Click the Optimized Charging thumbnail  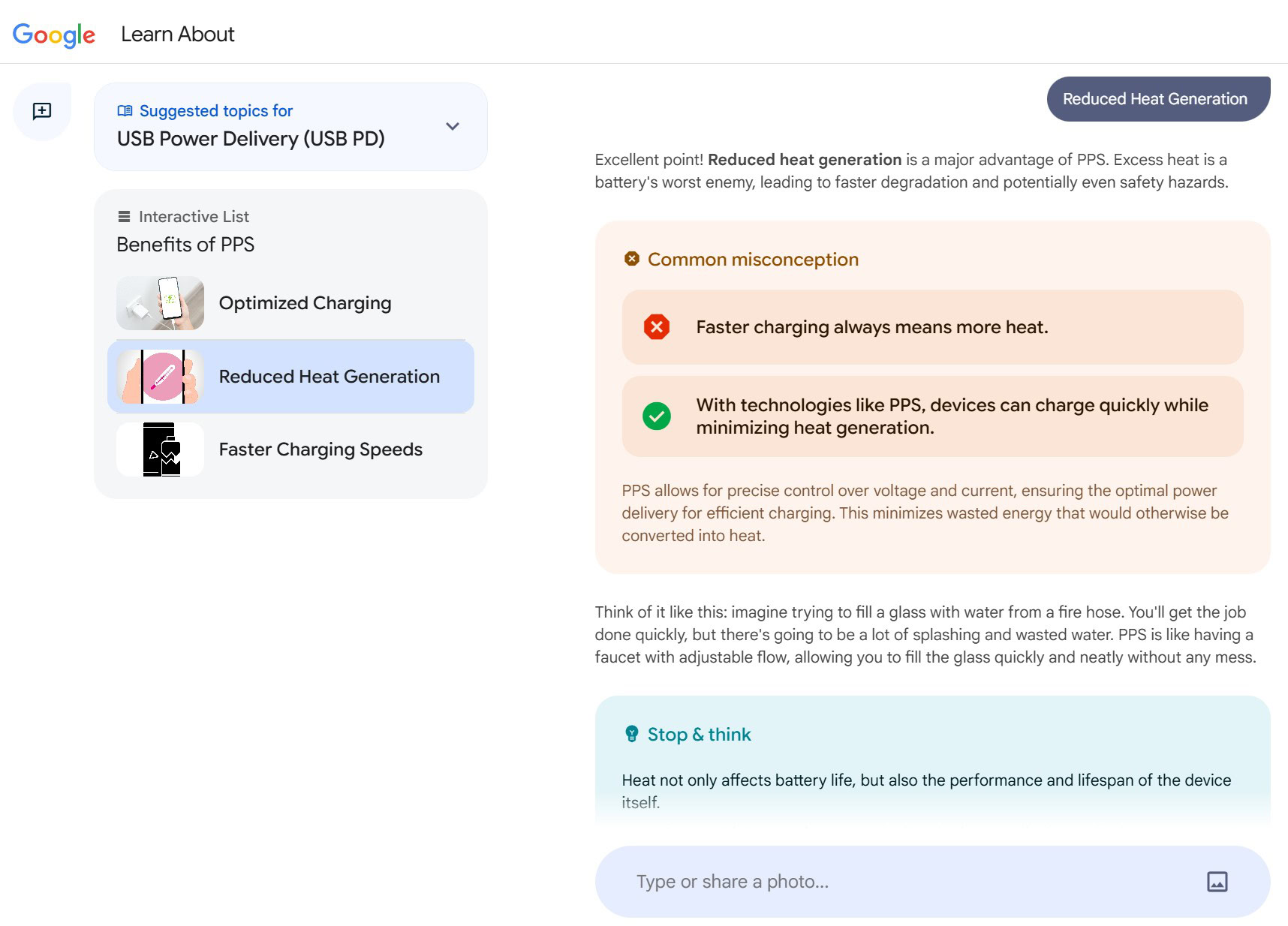tap(160, 303)
